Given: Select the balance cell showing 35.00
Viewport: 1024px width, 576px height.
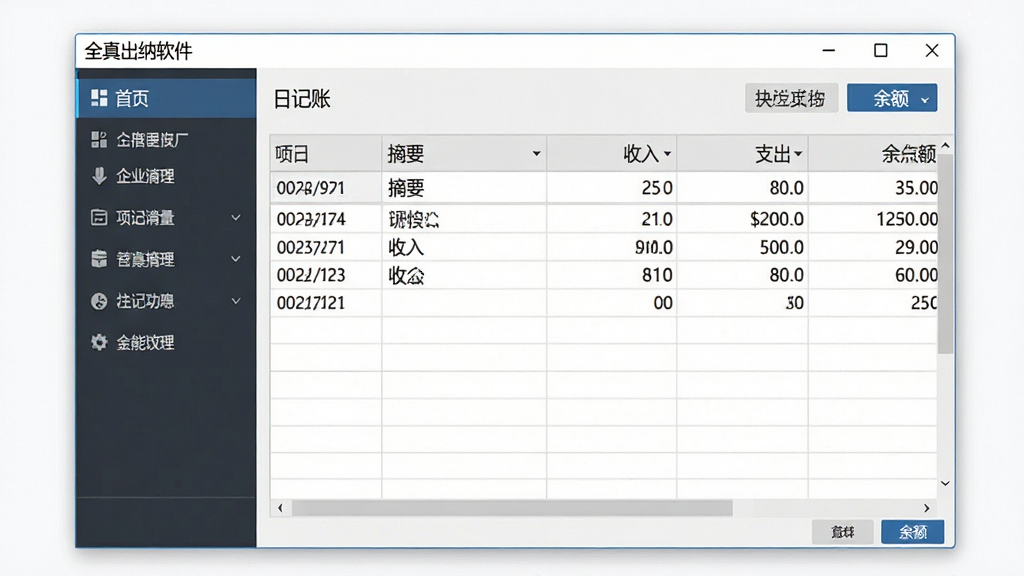Looking at the screenshot, I should coord(873,188).
